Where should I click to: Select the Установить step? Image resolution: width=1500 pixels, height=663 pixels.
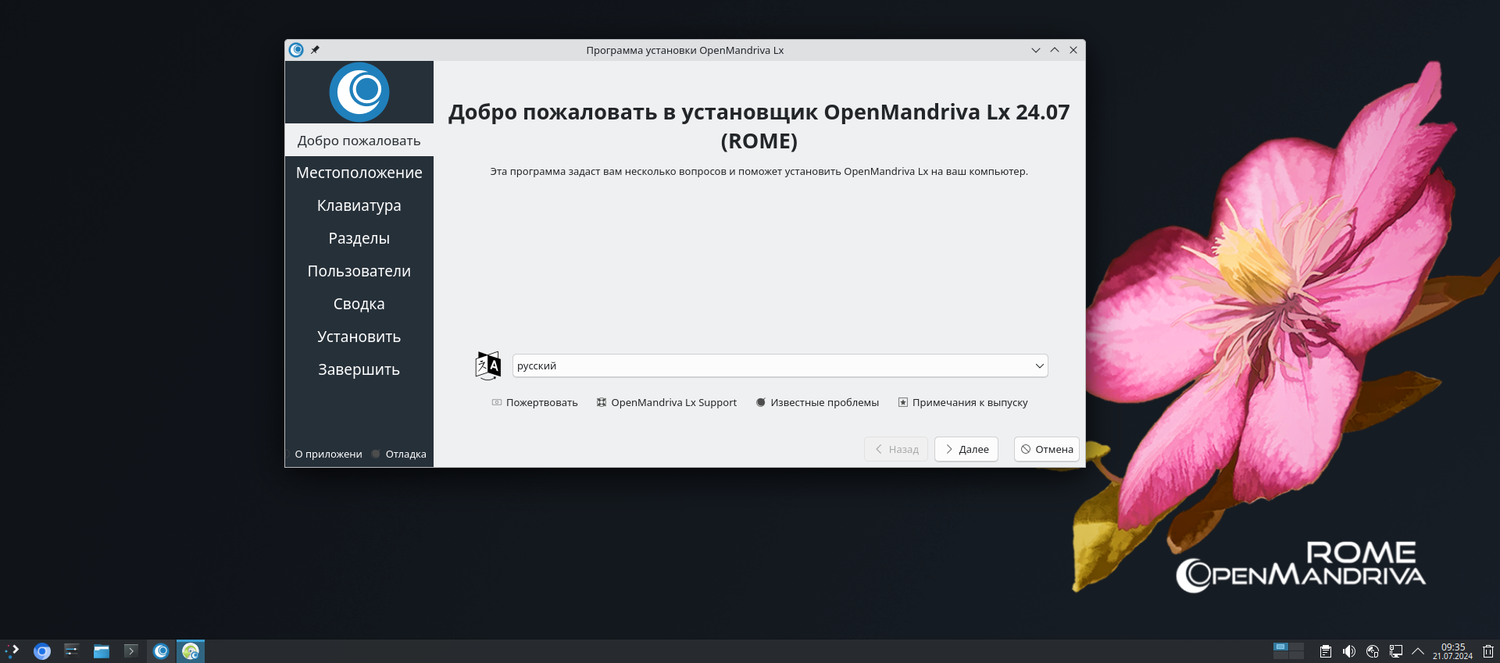(359, 337)
